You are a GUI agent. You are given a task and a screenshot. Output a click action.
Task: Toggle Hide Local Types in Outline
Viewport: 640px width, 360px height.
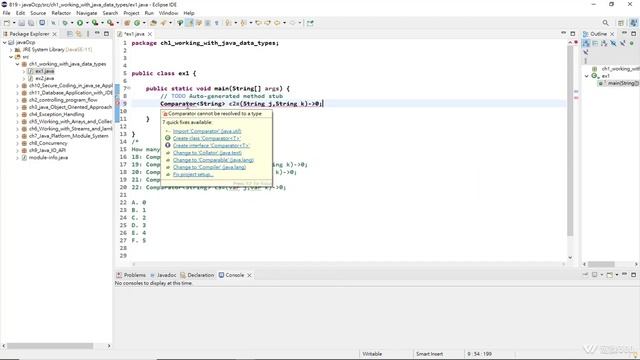click(586, 52)
